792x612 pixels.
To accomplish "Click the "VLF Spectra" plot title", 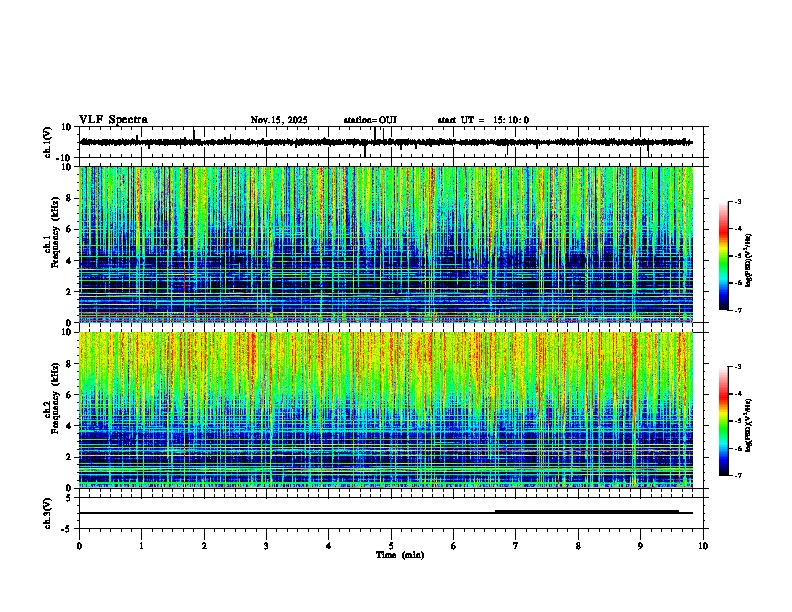I will point(113,120).
